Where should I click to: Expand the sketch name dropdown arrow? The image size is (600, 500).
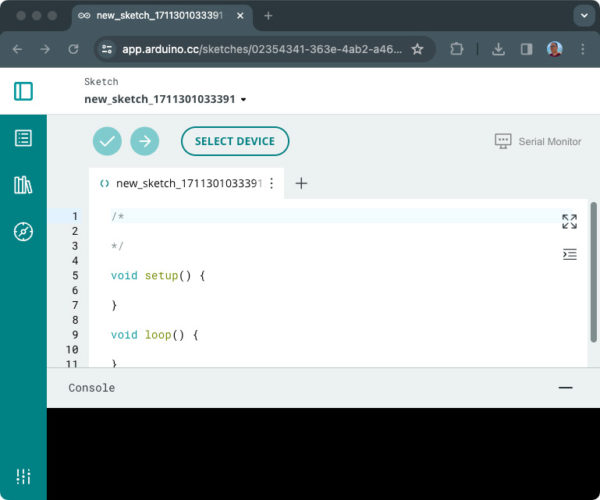point(243,100)
